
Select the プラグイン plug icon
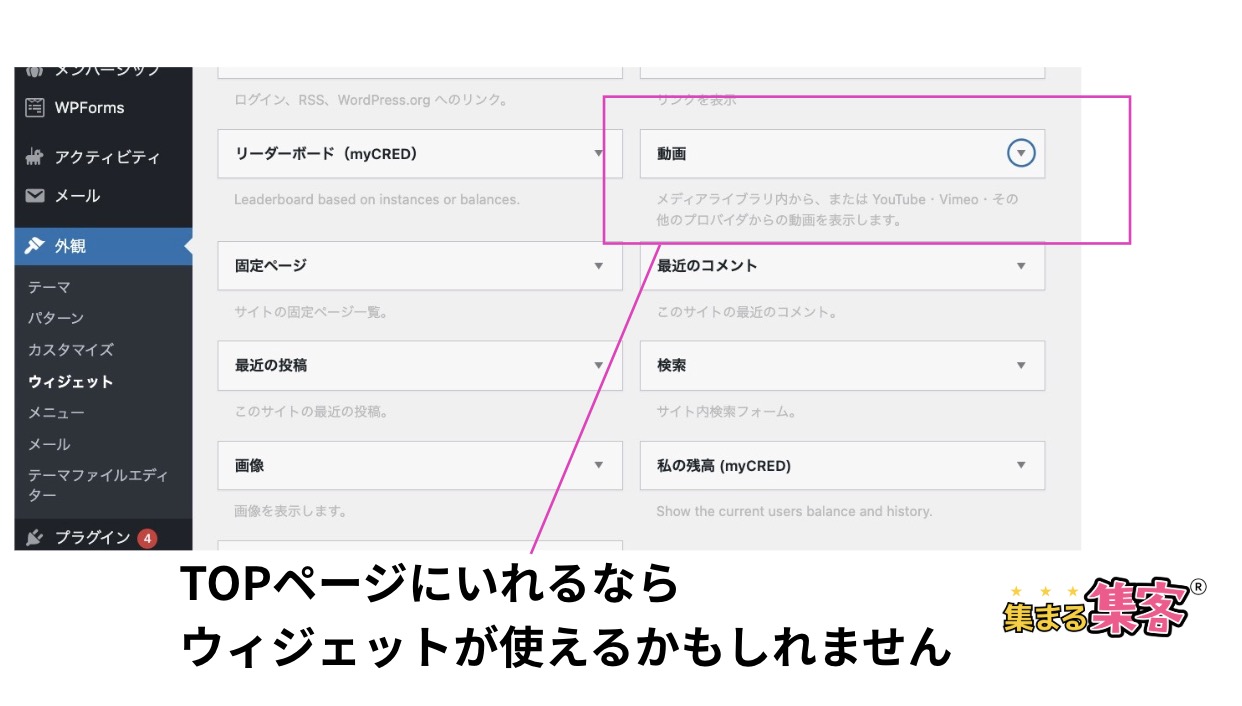click(33, 537)
